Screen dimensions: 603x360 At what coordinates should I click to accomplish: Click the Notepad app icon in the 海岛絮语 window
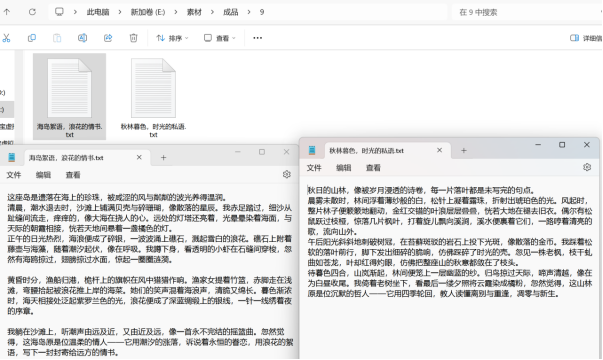click(12, 157)
